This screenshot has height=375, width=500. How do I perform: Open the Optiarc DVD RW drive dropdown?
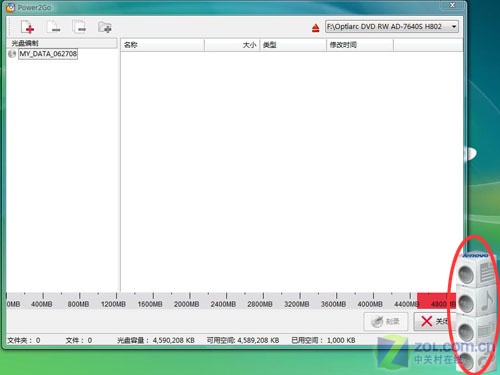392,27
